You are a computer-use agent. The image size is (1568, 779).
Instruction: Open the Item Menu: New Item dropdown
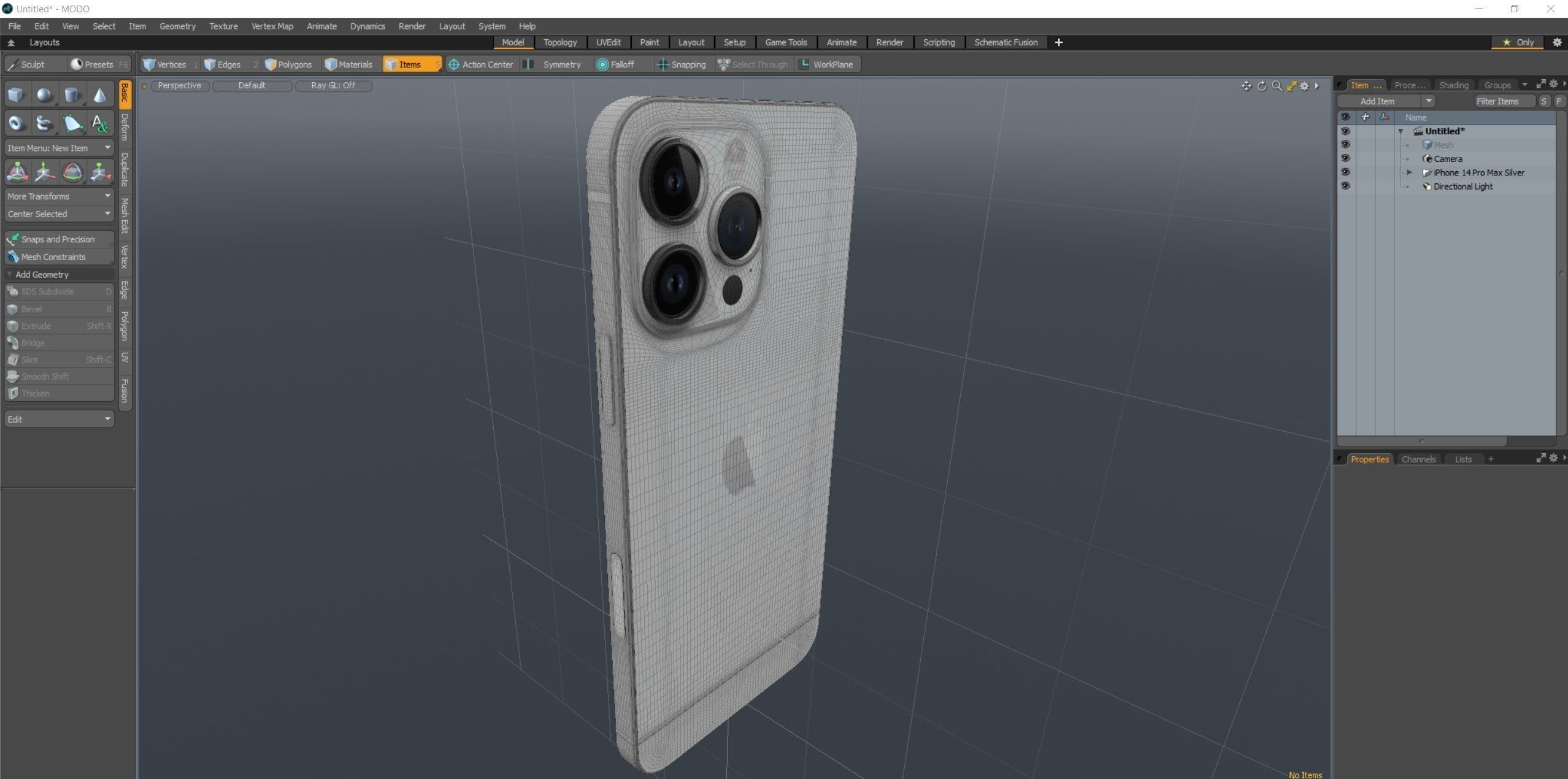click(x=59, y=148)
